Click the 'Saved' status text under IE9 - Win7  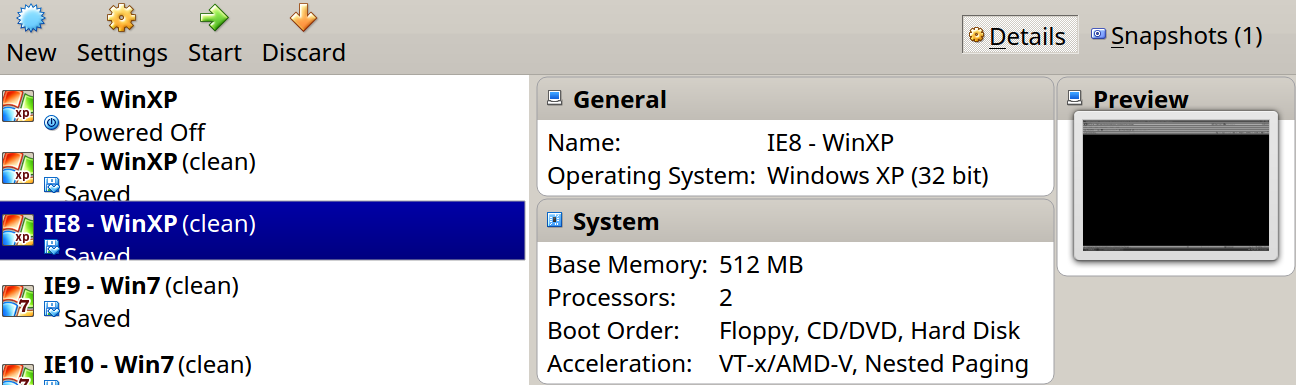click(98, 319)
